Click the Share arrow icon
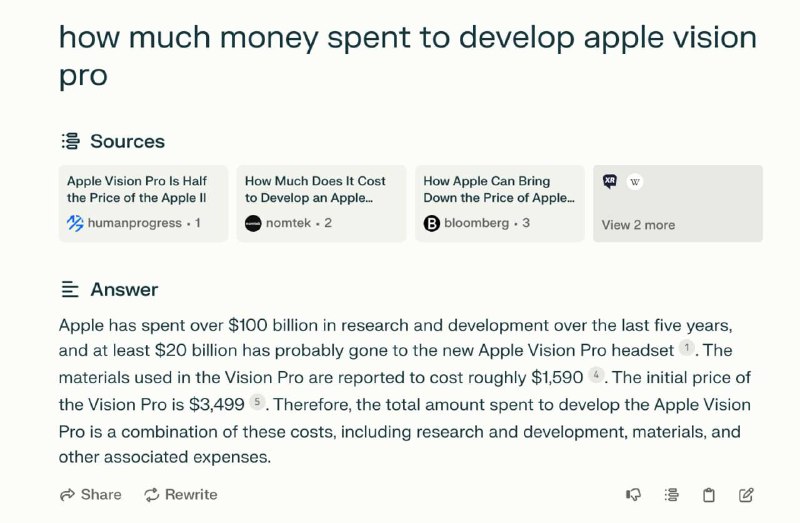The height and width of the screenshot is (523, 800). click(67, 494)
